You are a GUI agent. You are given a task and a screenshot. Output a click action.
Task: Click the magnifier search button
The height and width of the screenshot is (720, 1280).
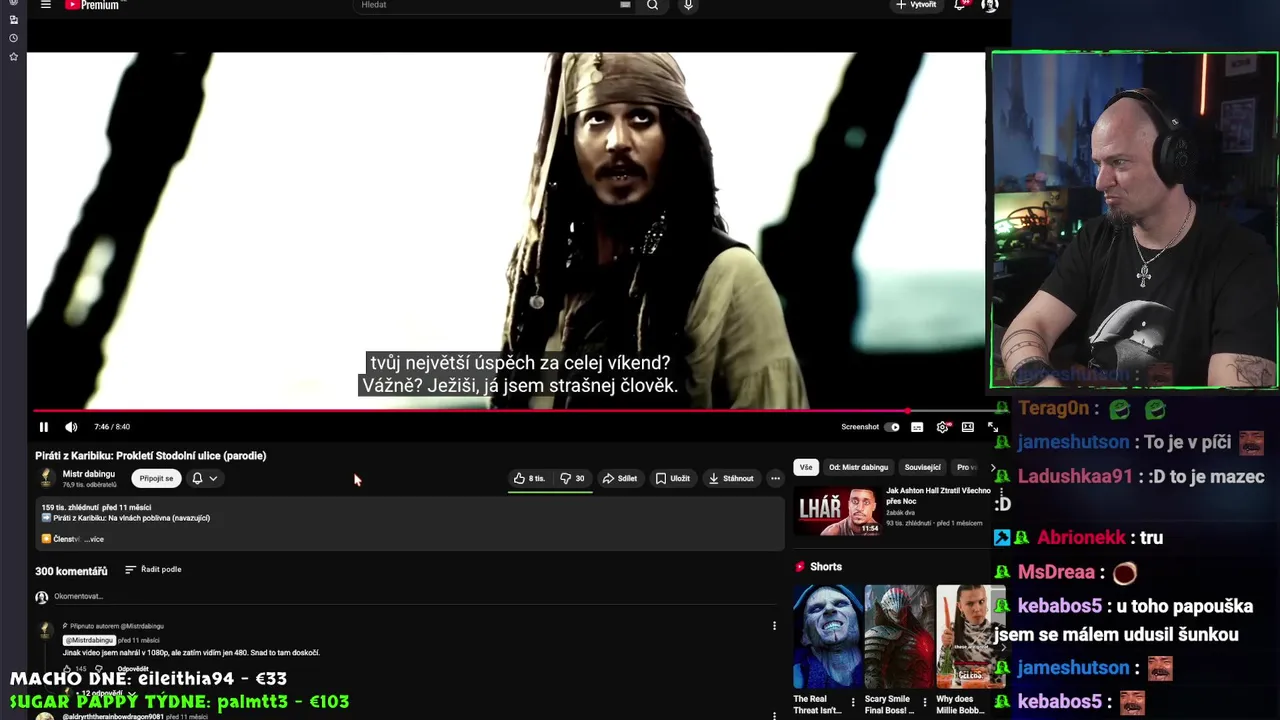653,5
